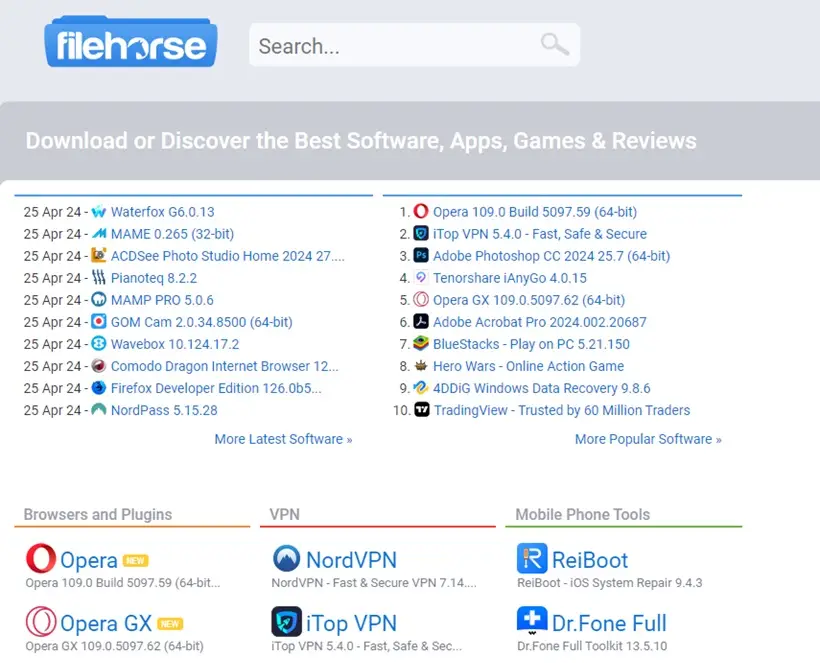Click the NordVPN mountain logo
The width and height of the screenshot is (820, 663).
click(287, 558)
